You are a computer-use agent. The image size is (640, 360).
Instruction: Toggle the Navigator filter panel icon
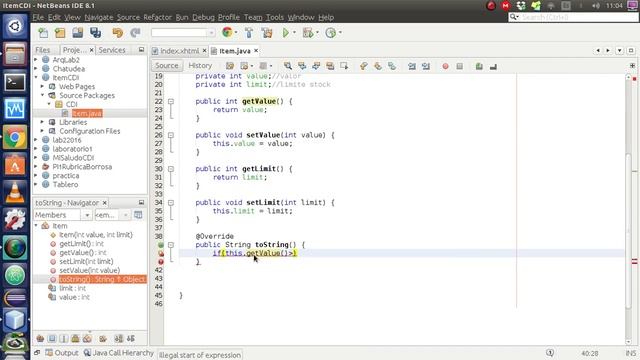pyautogui.click(x=138, y=215)
